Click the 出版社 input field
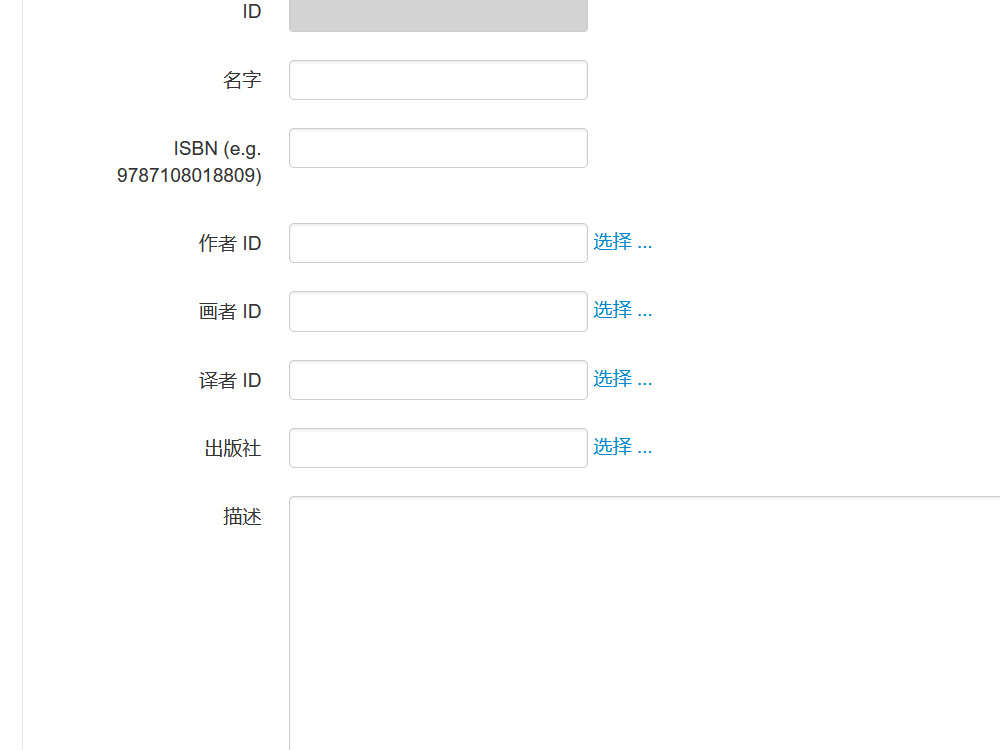The width and height of the screenshot is (1000, 750). (437, 447)
